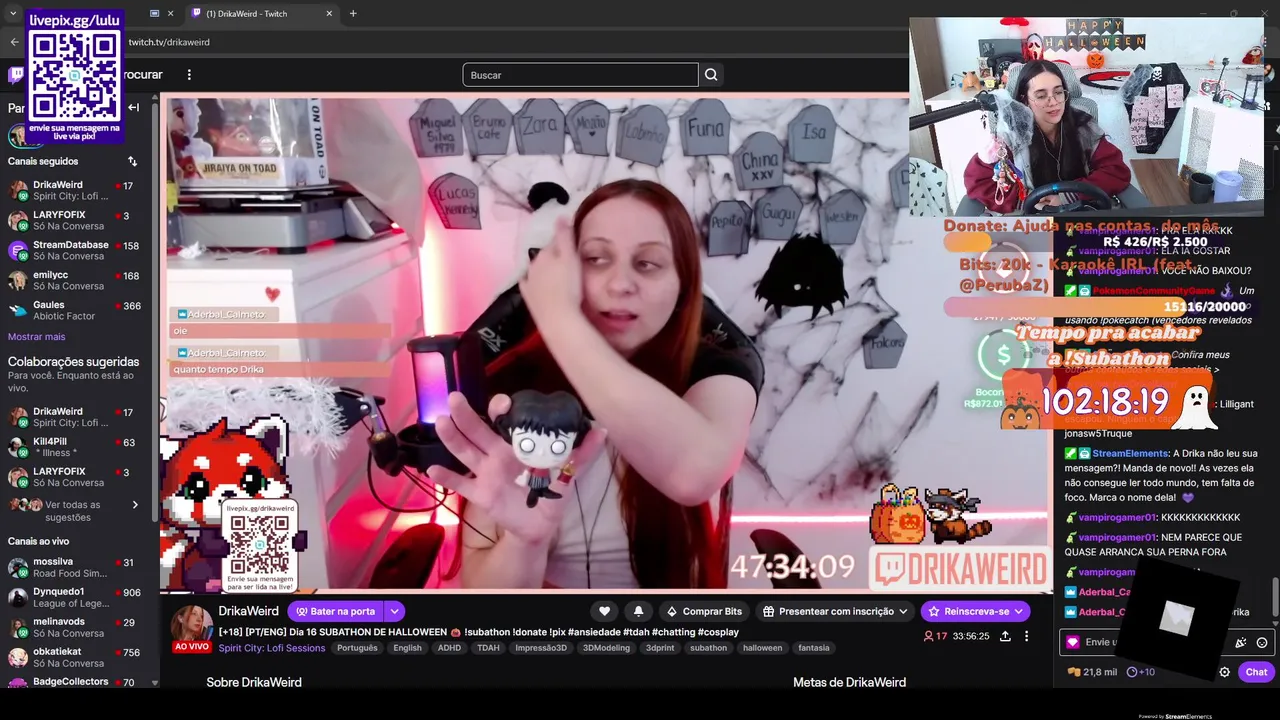Select the English tag
This screenshot has width=1280, height=720.
tap(407, 648)
